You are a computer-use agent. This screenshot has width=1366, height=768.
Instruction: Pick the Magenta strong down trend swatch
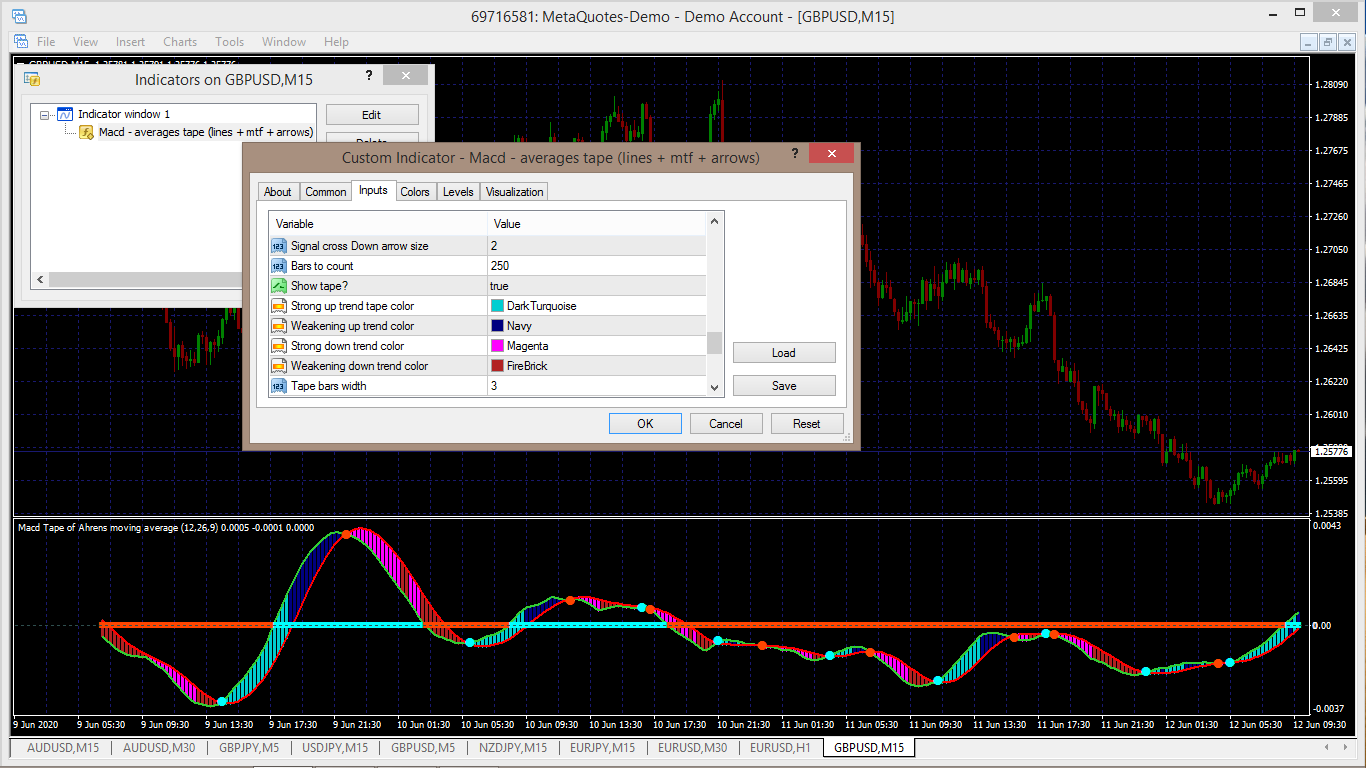pyautogui.click(x=497, y=346)
